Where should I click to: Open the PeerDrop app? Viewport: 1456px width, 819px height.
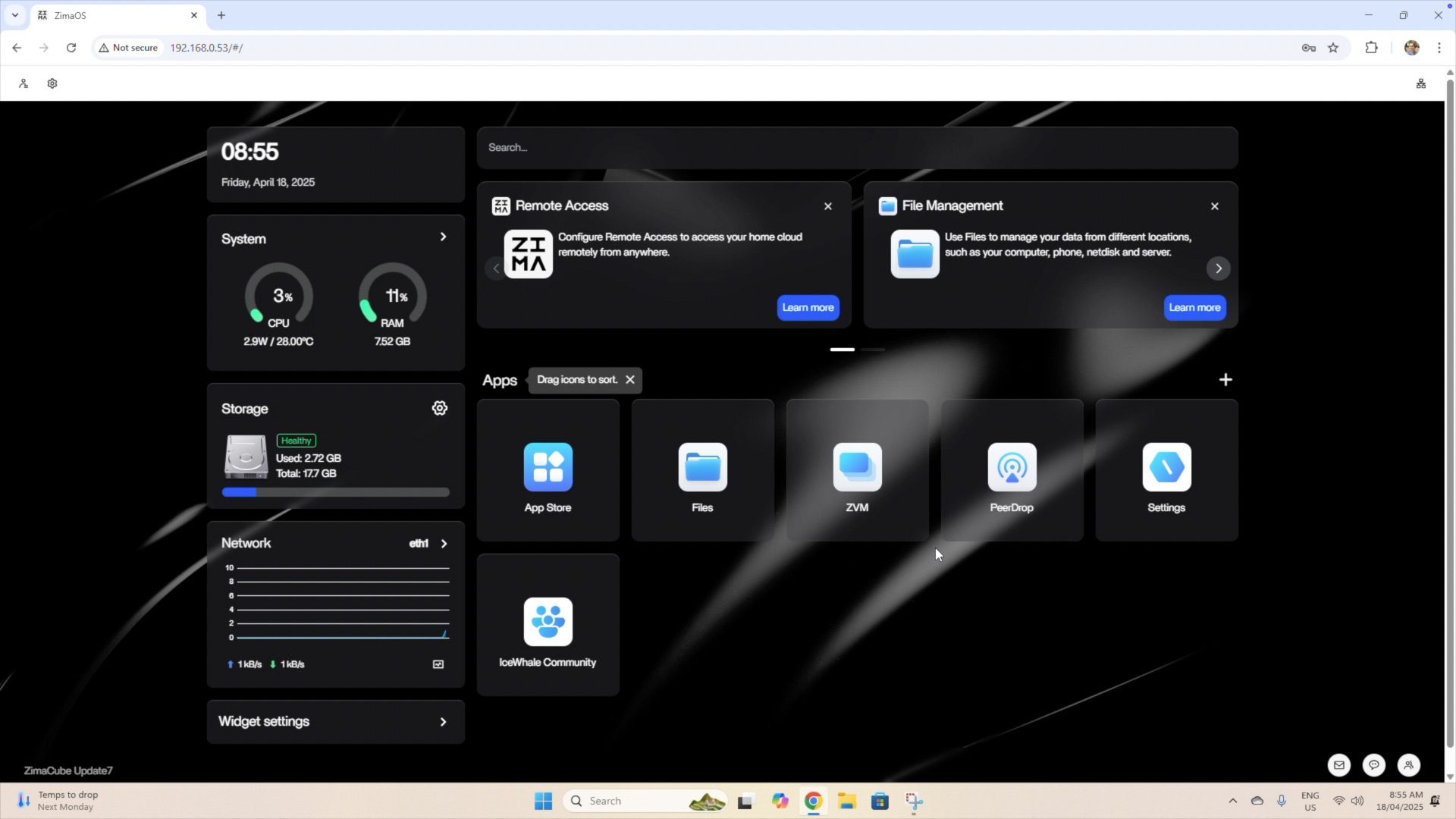point(1012,468)
